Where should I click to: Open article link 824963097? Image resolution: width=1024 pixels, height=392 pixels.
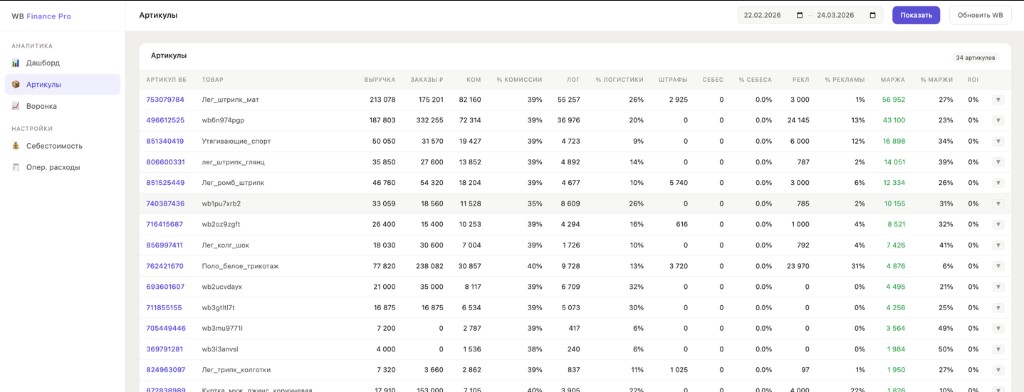click(x=166, y=370)
